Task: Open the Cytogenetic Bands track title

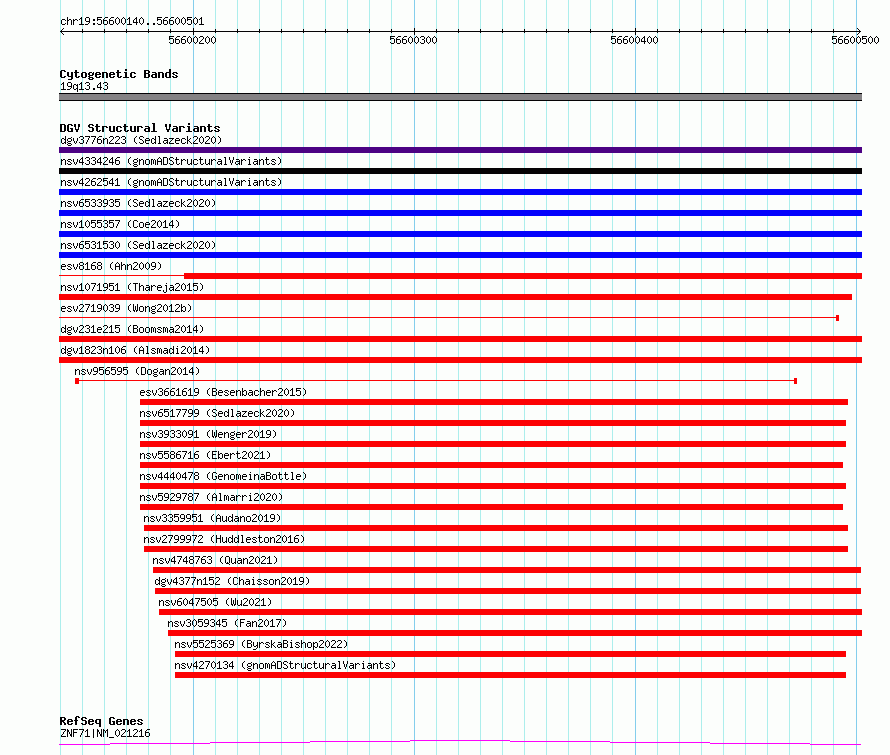Action: point(119,74)
